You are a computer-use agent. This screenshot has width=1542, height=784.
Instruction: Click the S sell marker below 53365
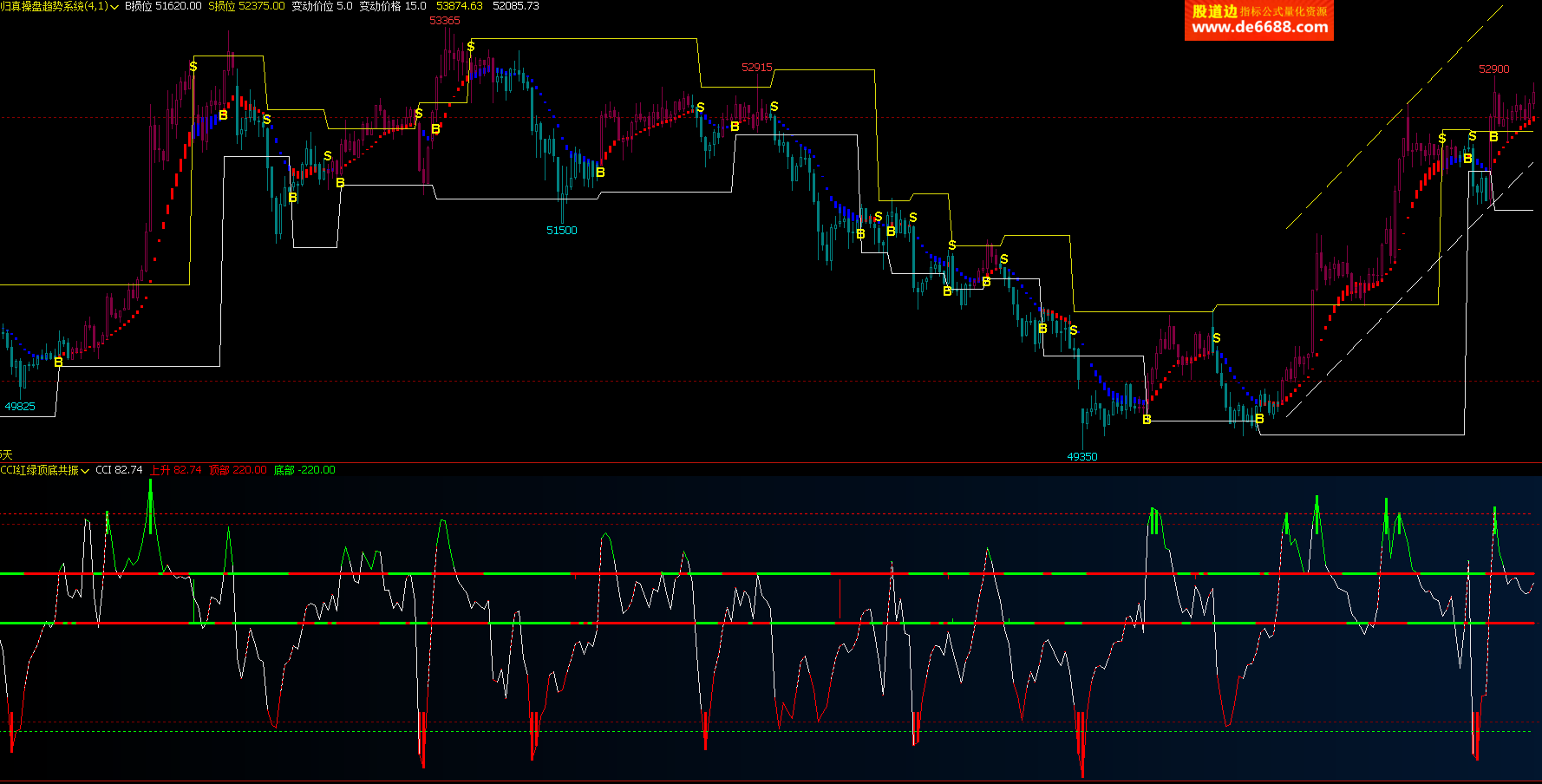click(x=471, y=46)
